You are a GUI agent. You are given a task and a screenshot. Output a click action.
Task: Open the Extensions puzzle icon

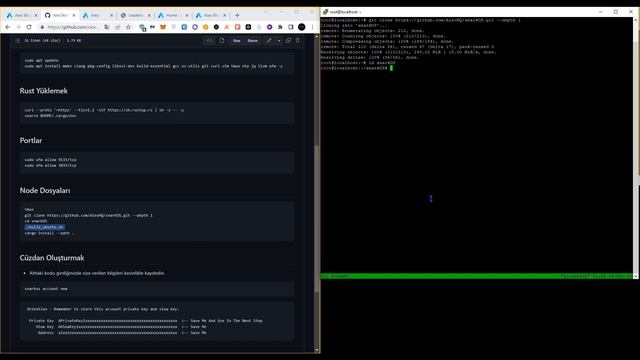point(280,27)
